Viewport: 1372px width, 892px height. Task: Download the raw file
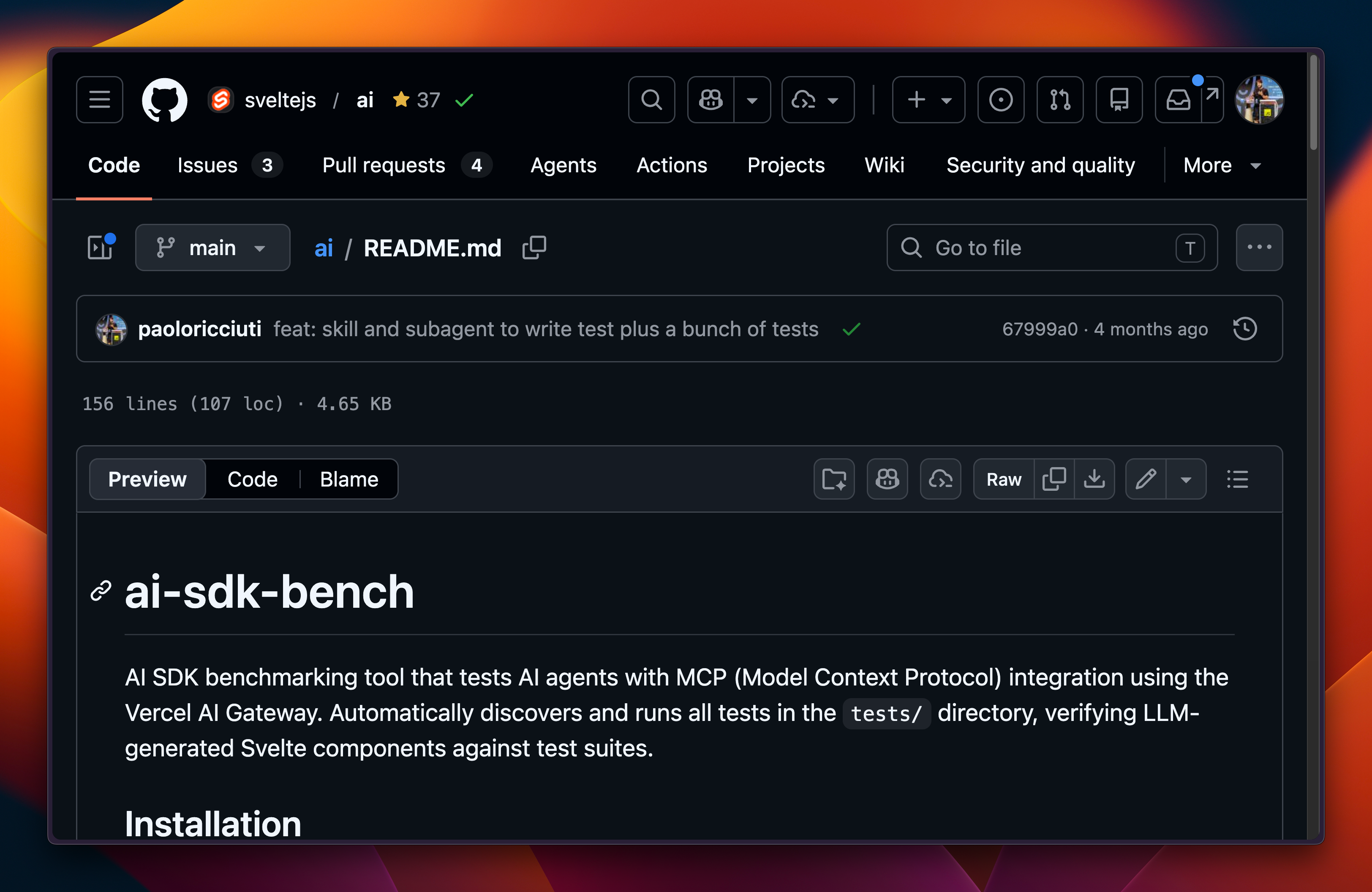click(1094, 479)
